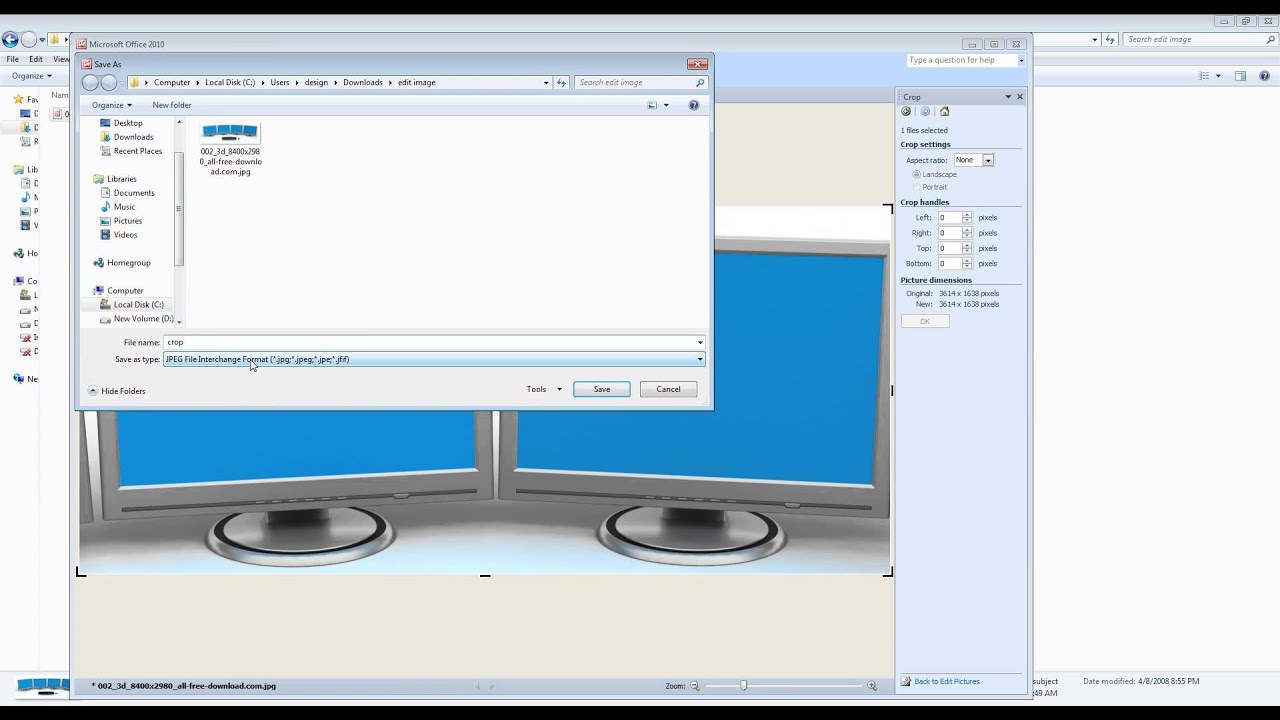
Task: Open the Tools dropdown
Action: [x=545, y=389]
